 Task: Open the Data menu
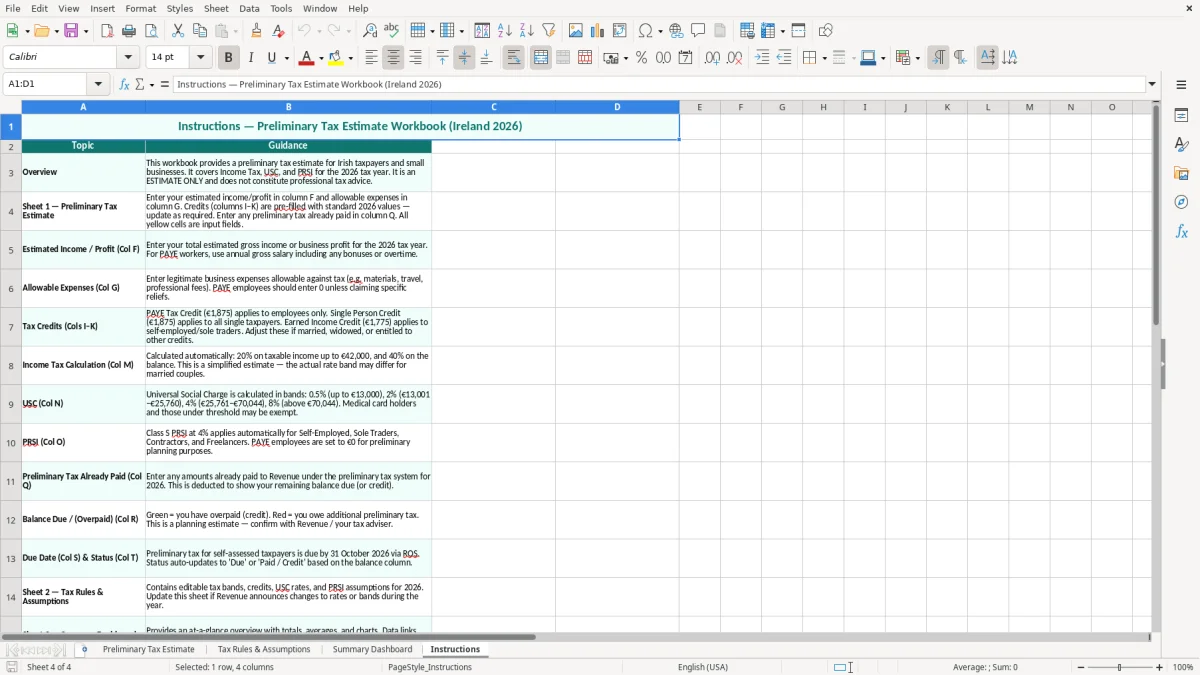click(x=249, y=8)
